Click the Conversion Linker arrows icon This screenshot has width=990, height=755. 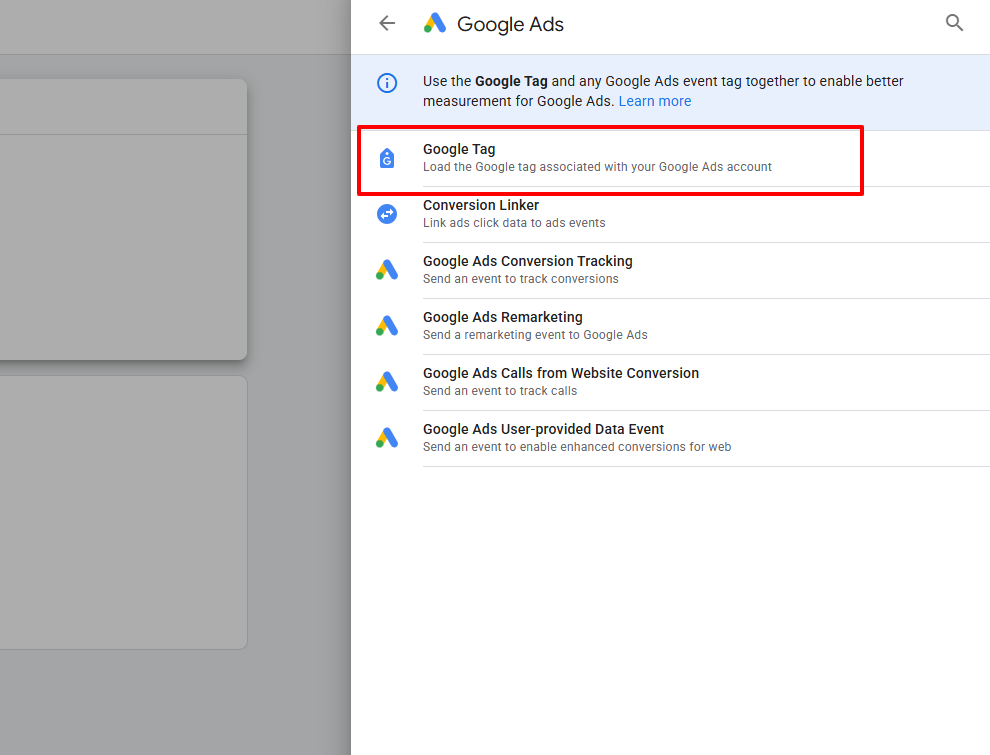(387, 214)
